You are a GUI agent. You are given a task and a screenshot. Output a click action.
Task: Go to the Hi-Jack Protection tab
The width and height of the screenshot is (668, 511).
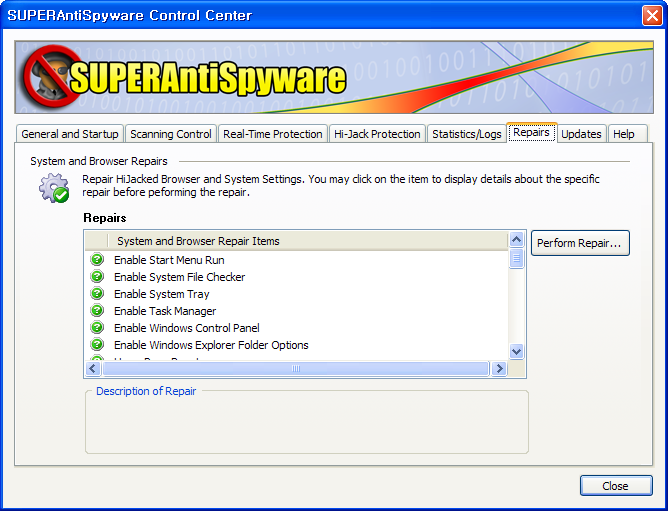tap(377, 134)
